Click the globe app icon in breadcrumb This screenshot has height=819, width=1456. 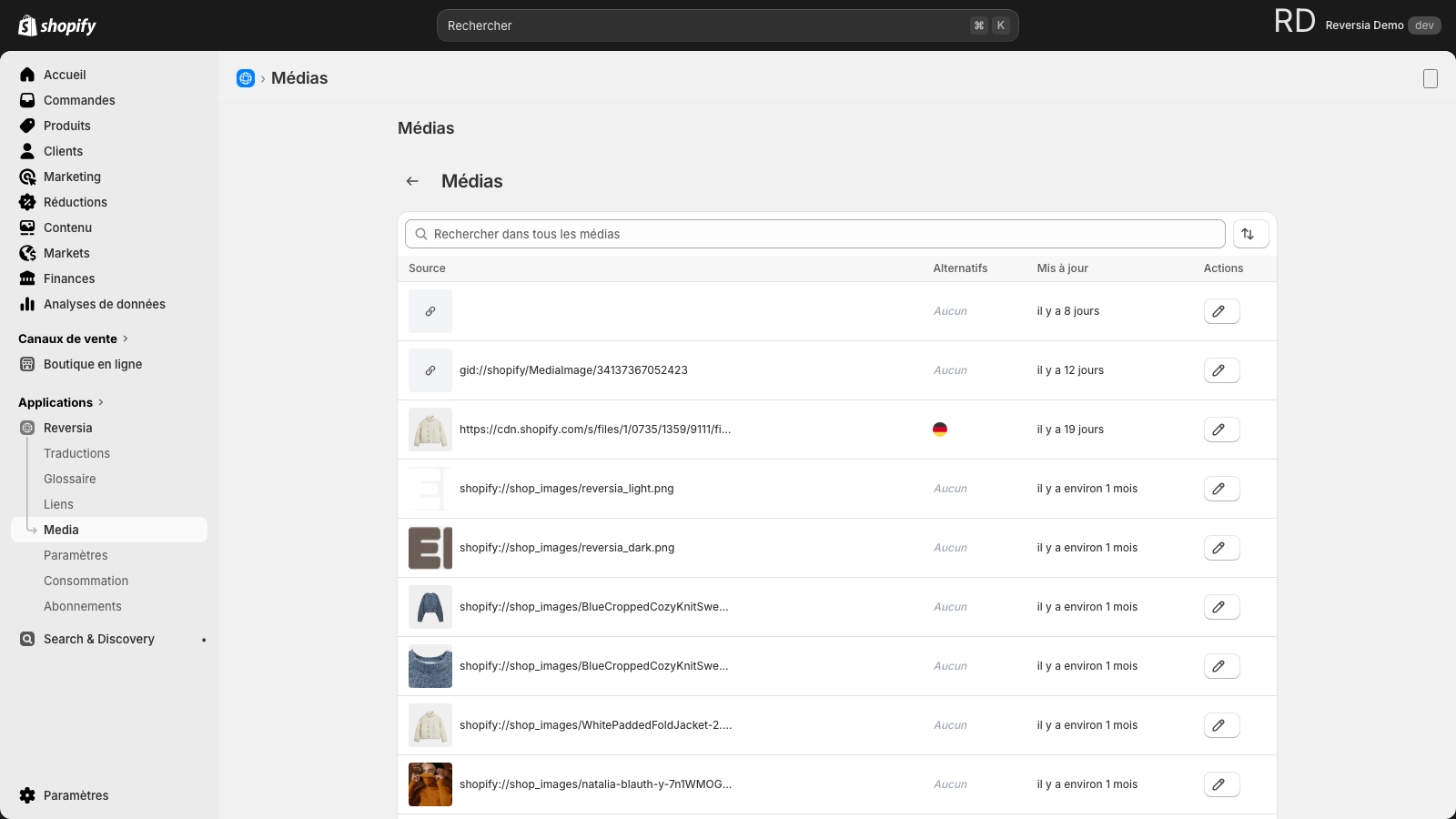(x=246, y=78)
